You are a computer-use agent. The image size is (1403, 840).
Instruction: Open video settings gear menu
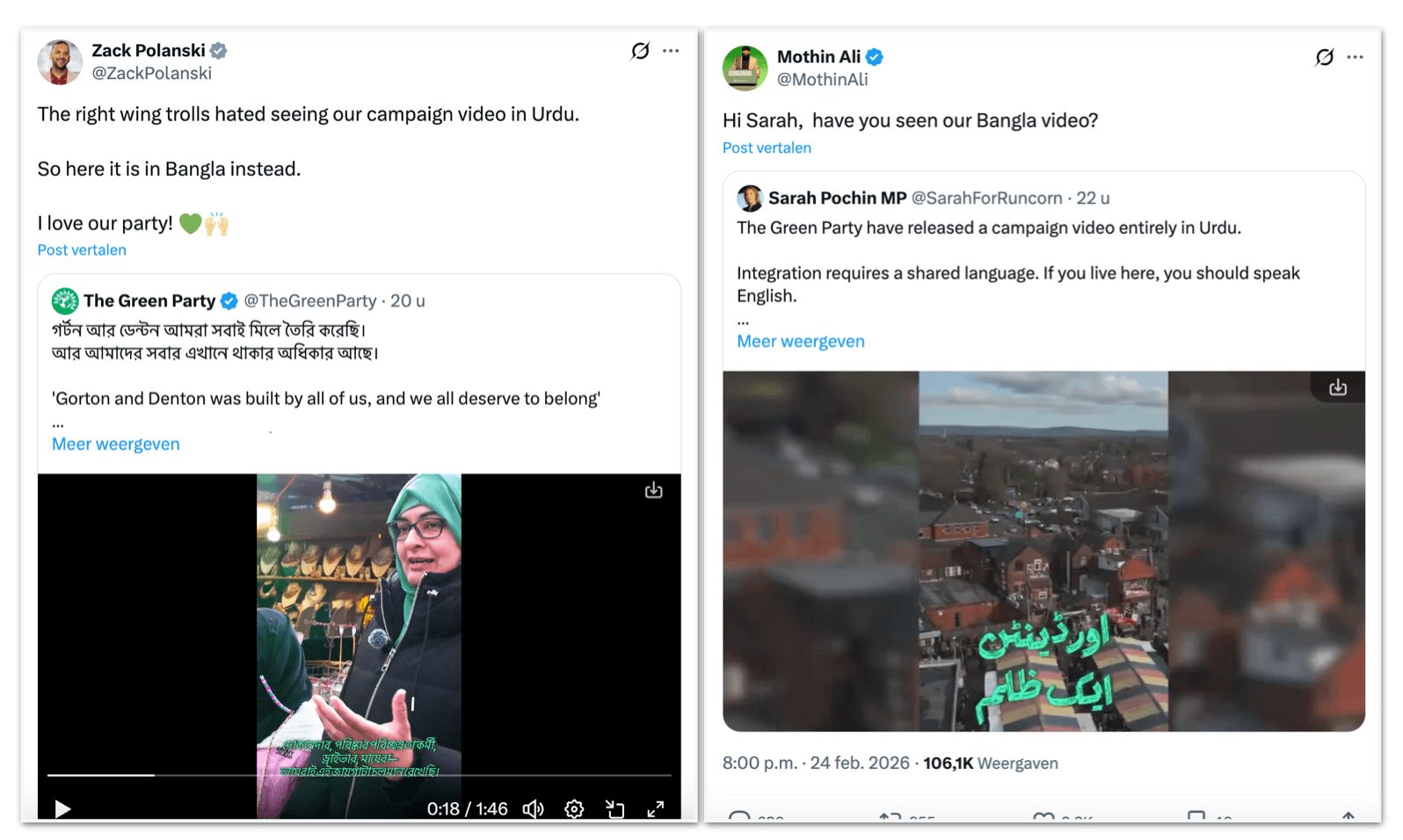click(x=574, y=809)
